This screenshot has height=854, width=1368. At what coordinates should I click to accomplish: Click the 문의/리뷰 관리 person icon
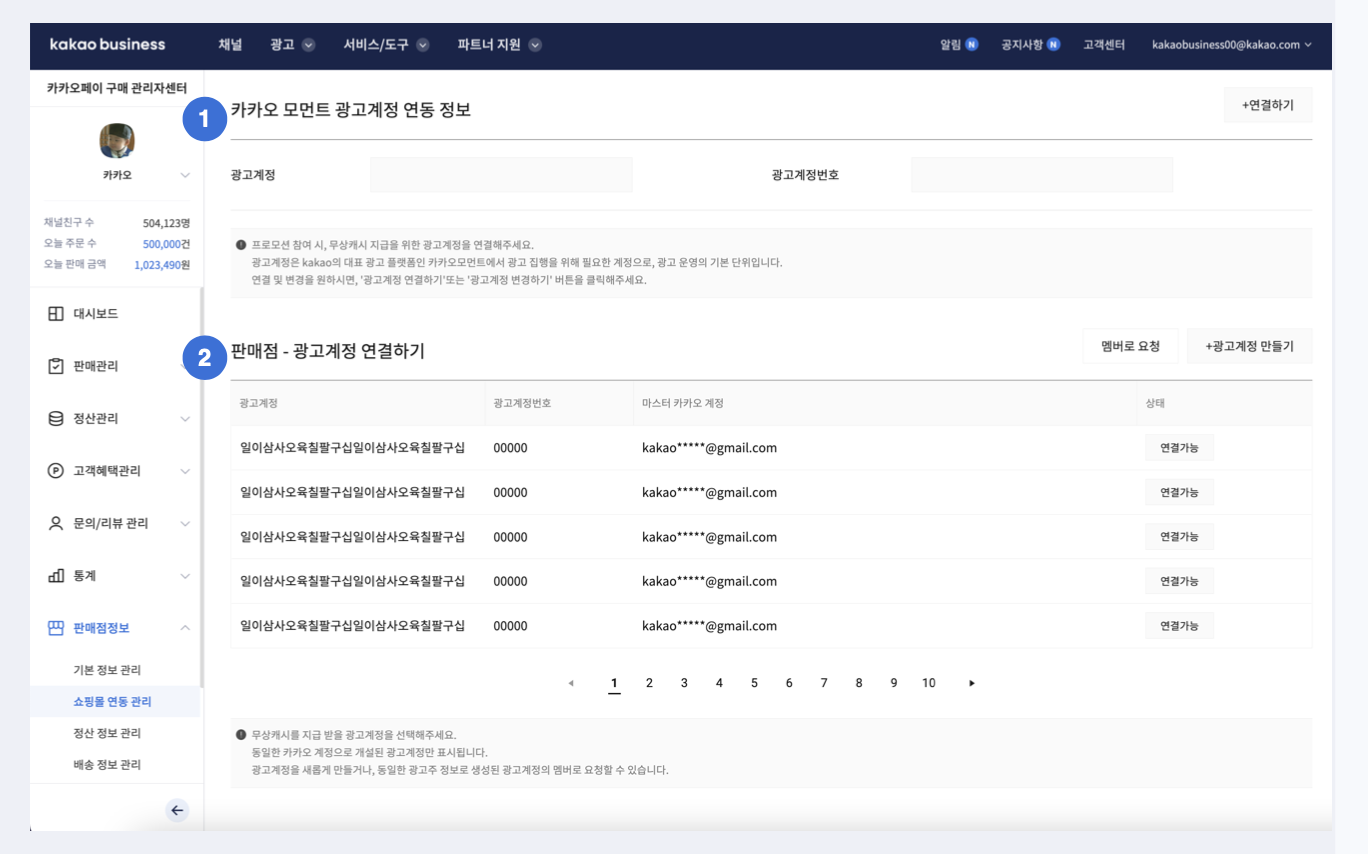(x=56, y=523)
